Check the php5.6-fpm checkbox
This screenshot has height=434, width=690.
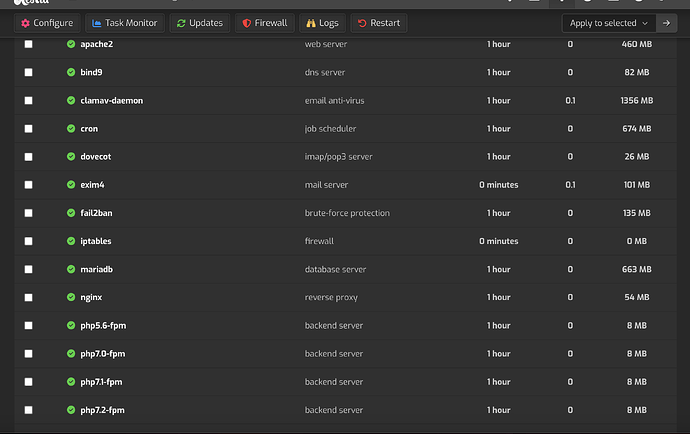click(x=29, y=325)
